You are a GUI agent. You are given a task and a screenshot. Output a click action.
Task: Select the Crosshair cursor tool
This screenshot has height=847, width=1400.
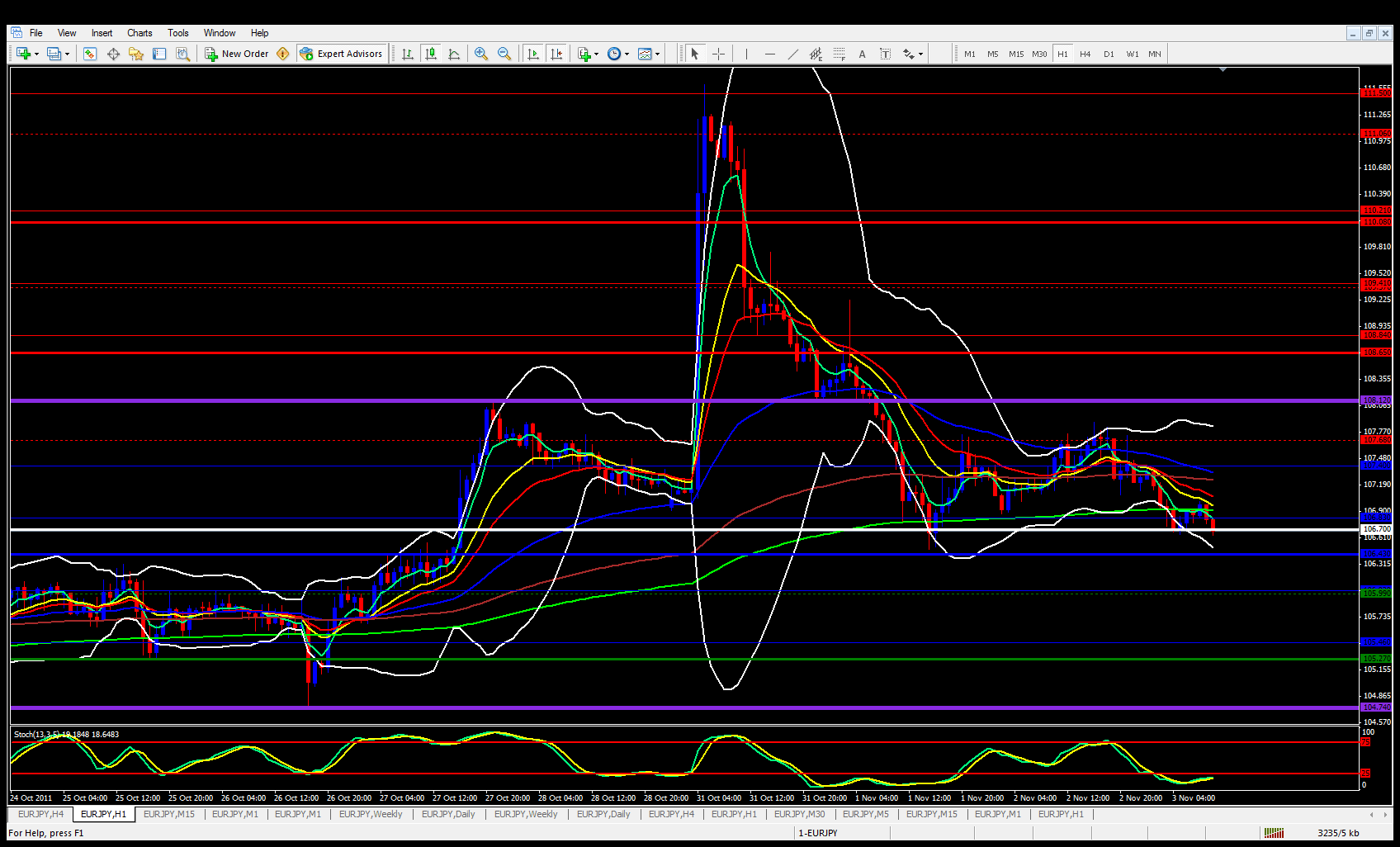(x=718, y=54)
